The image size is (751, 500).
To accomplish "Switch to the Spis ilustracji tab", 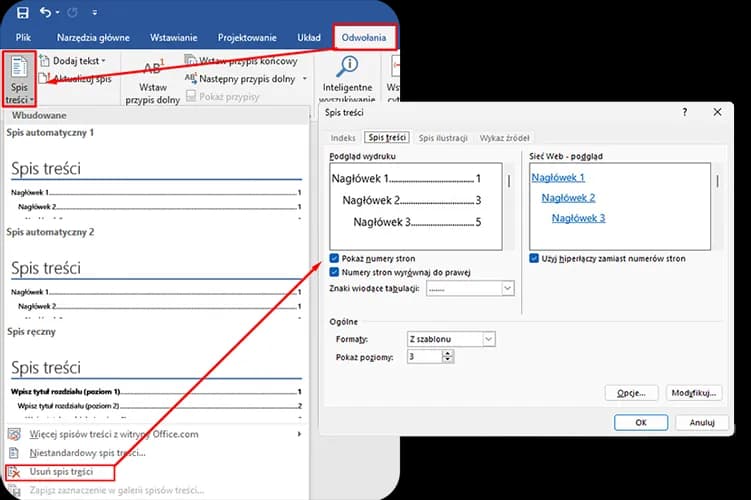I will (x=443, y=137).
